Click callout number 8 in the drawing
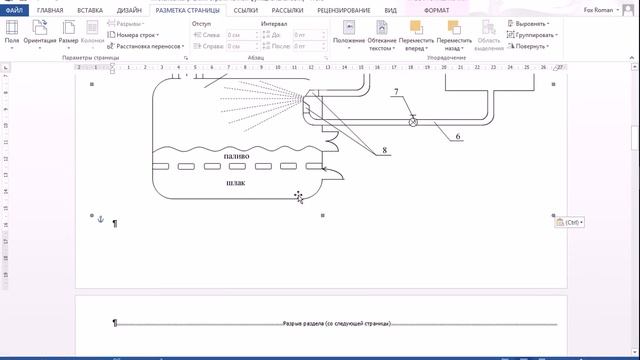Image resolution: width=640 pixels, height=360 pixels. click(x=384, y=150)
